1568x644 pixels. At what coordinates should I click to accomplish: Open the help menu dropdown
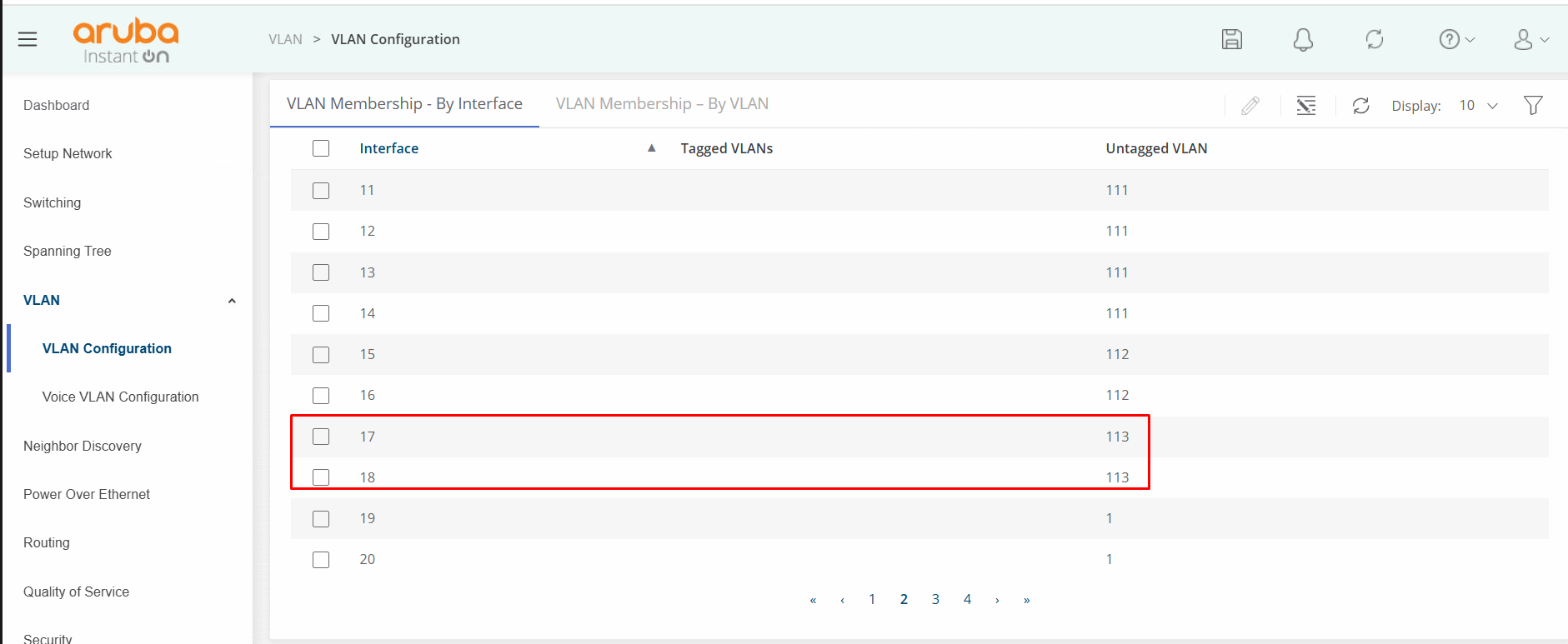pos(1456,39)
